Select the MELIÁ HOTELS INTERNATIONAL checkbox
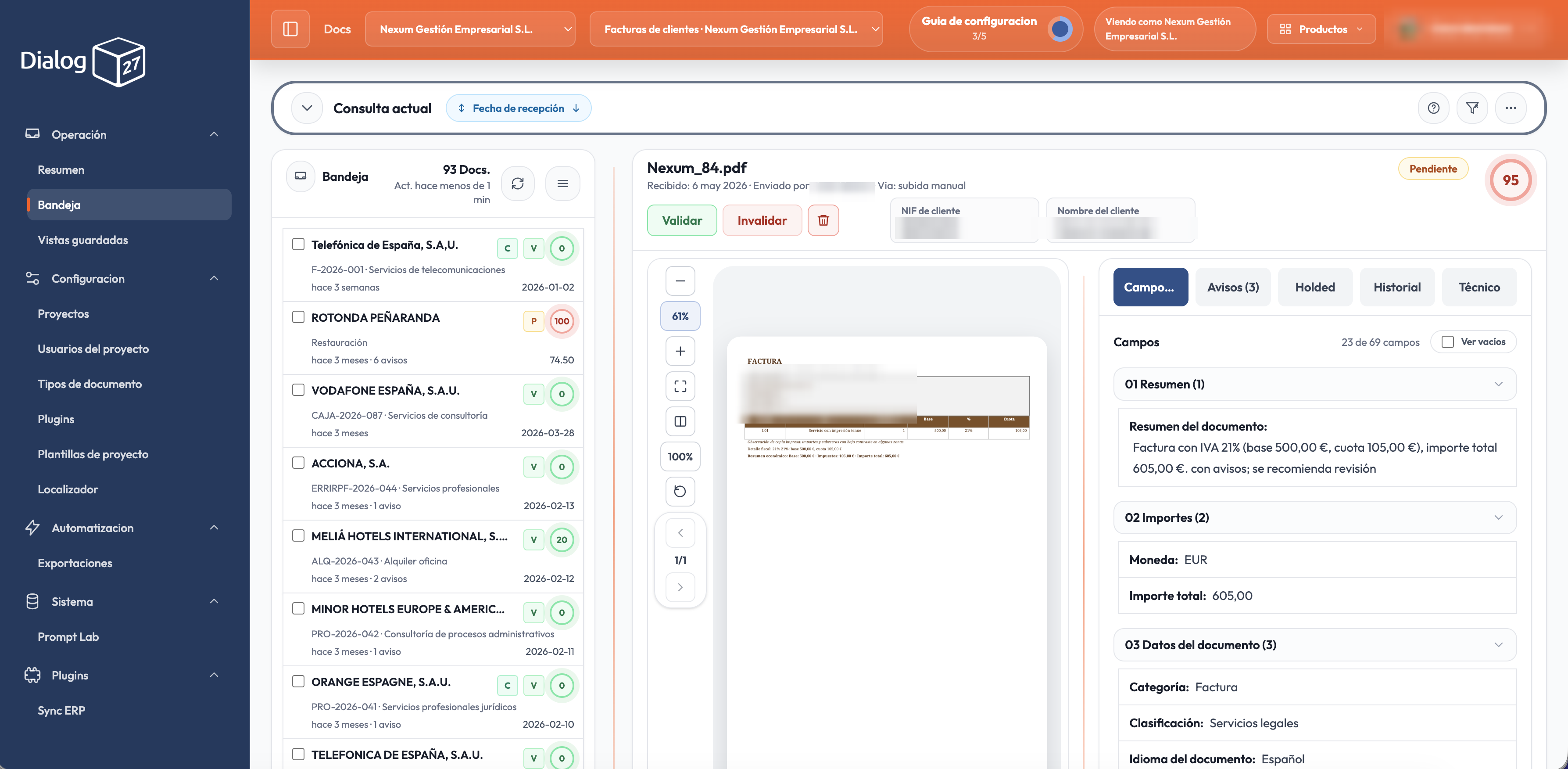This screenshot has width=1568, height=769. click(x=298, y=536)
